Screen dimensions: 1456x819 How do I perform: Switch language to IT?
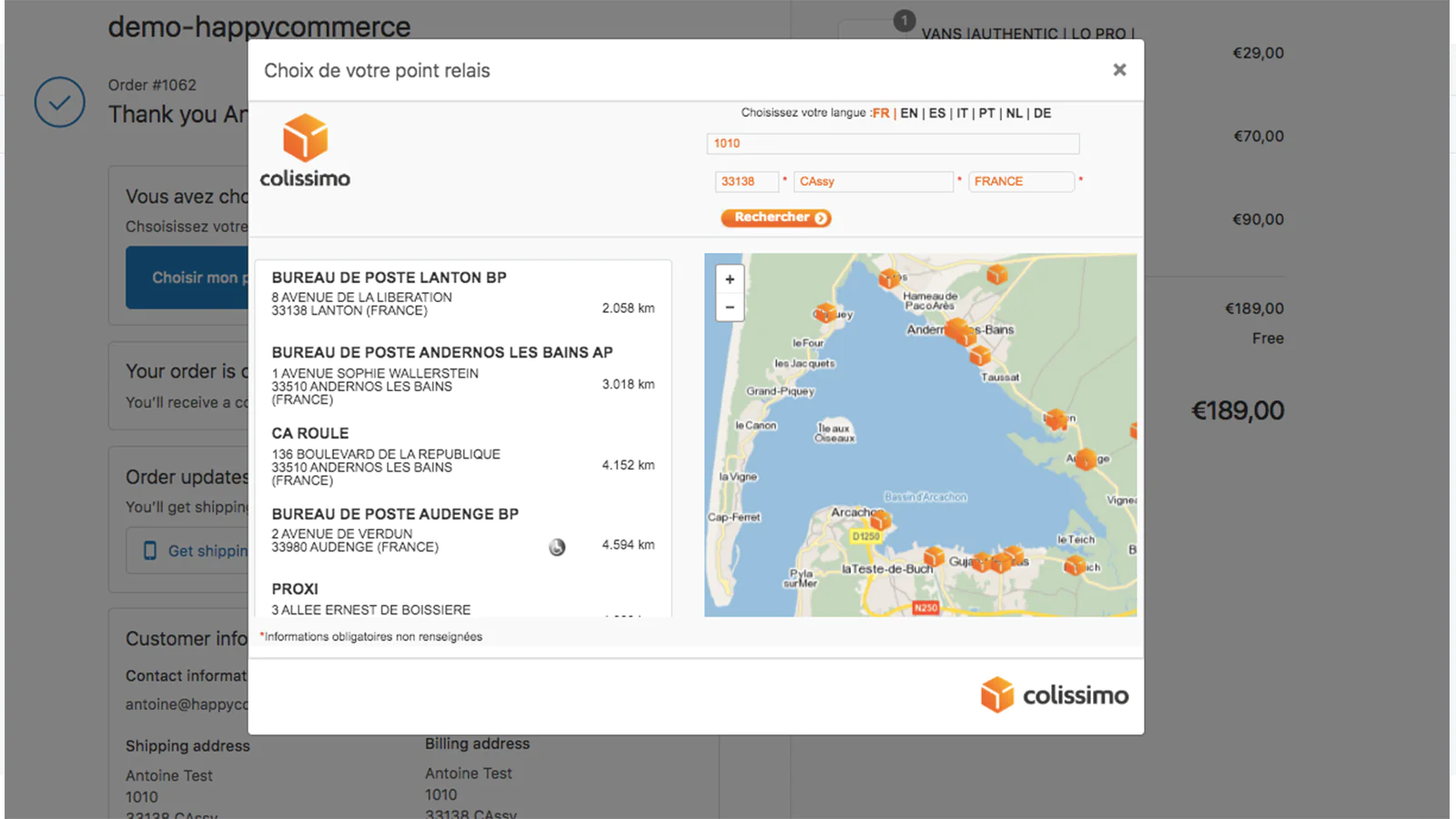(962, 114)
